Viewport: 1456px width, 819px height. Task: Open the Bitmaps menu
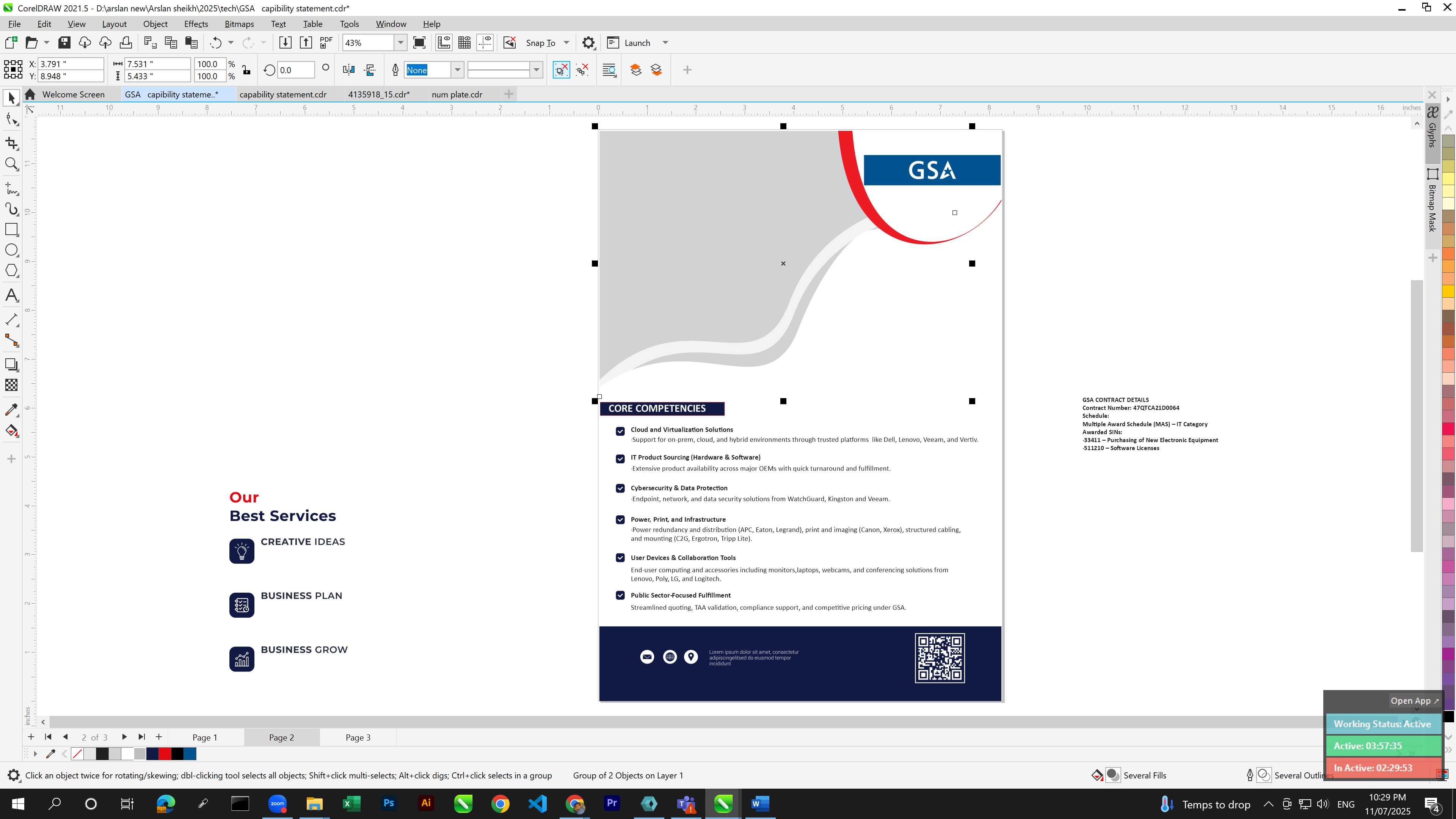click(x=239, y=24)
